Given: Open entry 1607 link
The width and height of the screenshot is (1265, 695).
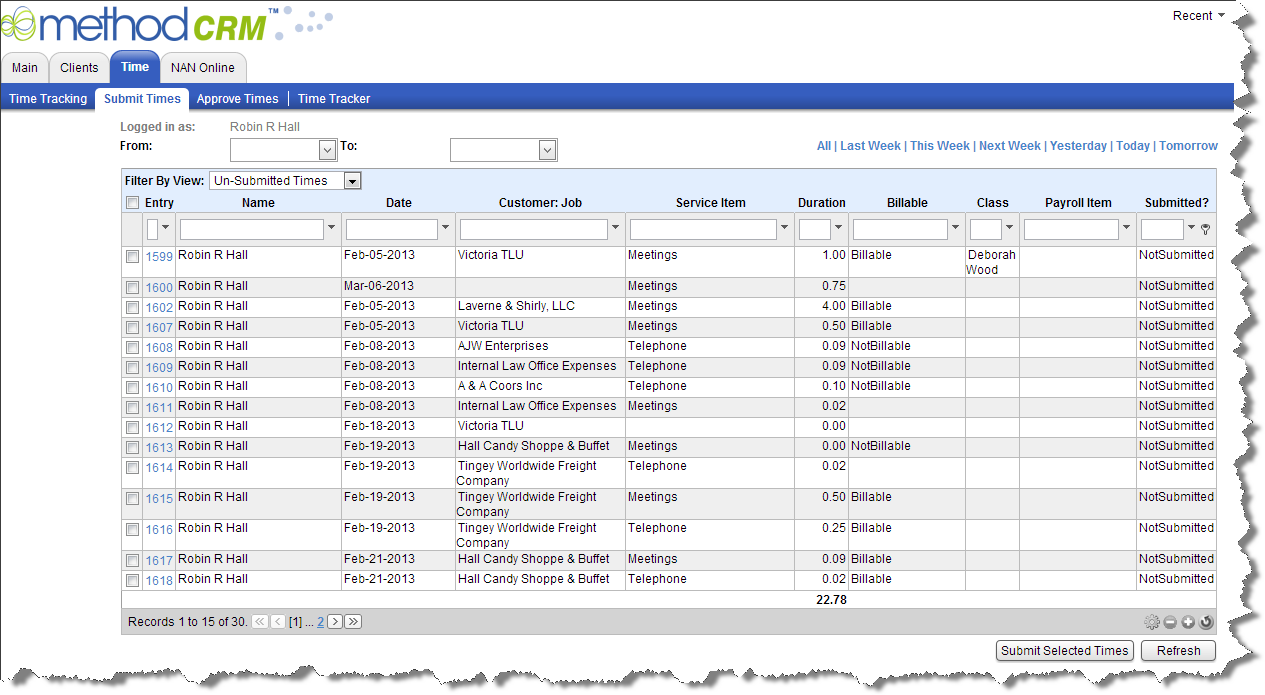Looking at the screenshot, I should tap(159, 327).
